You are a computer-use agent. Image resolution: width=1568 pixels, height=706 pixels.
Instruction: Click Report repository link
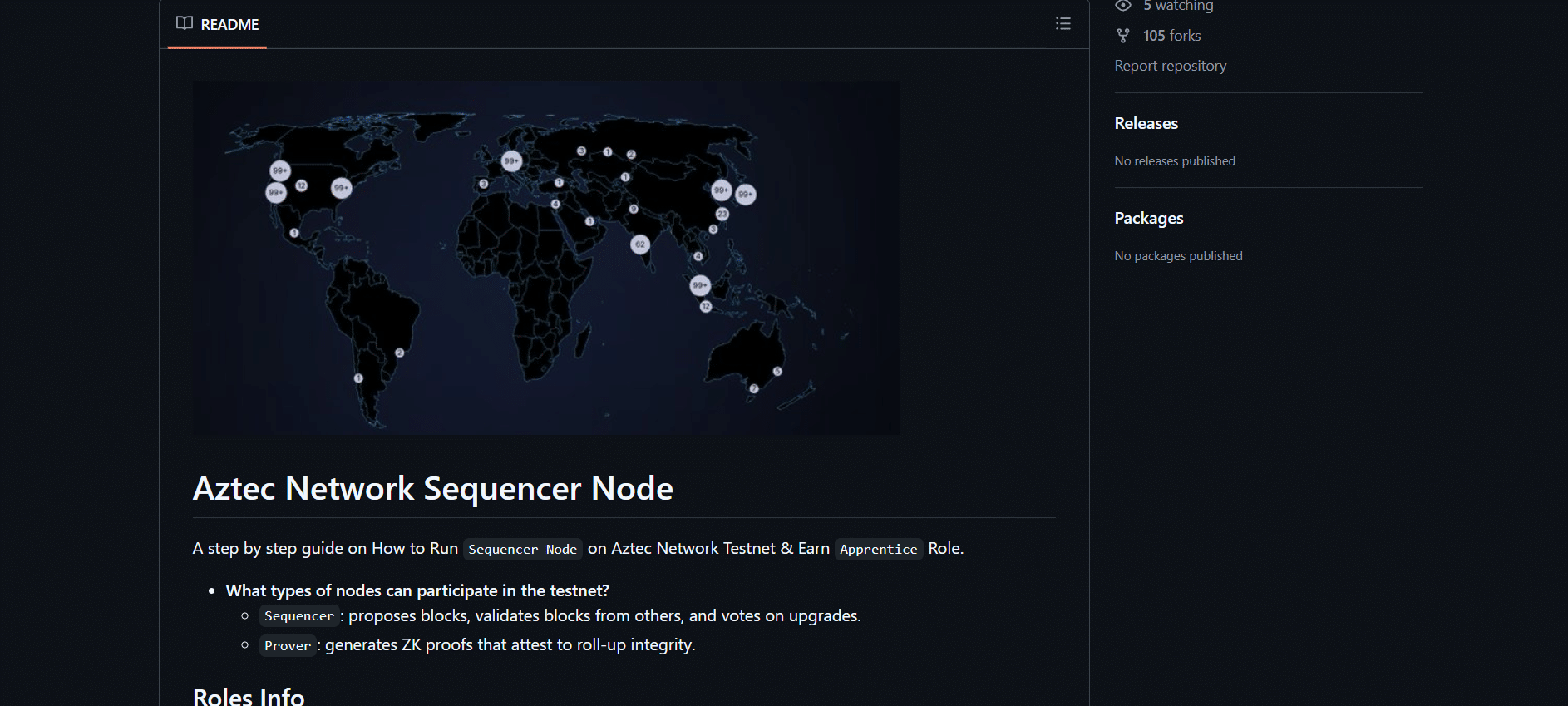pyautogui.click(x=1171, y=66)
